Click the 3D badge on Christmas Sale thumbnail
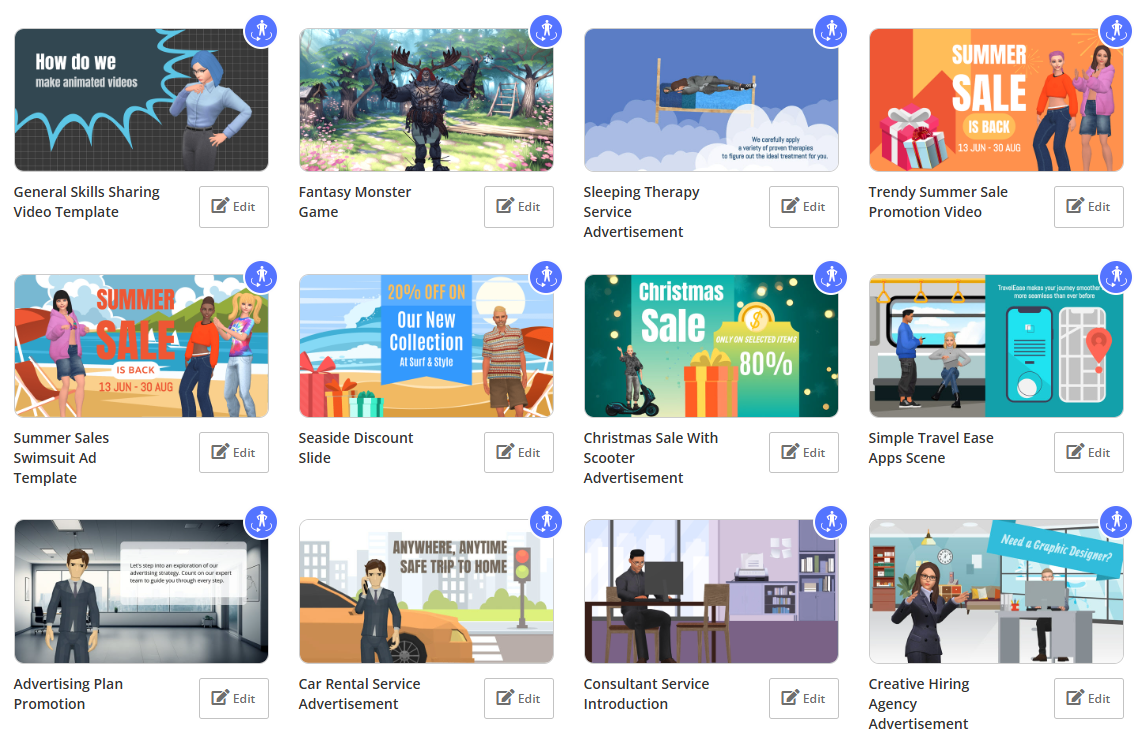 coord(830,276)
